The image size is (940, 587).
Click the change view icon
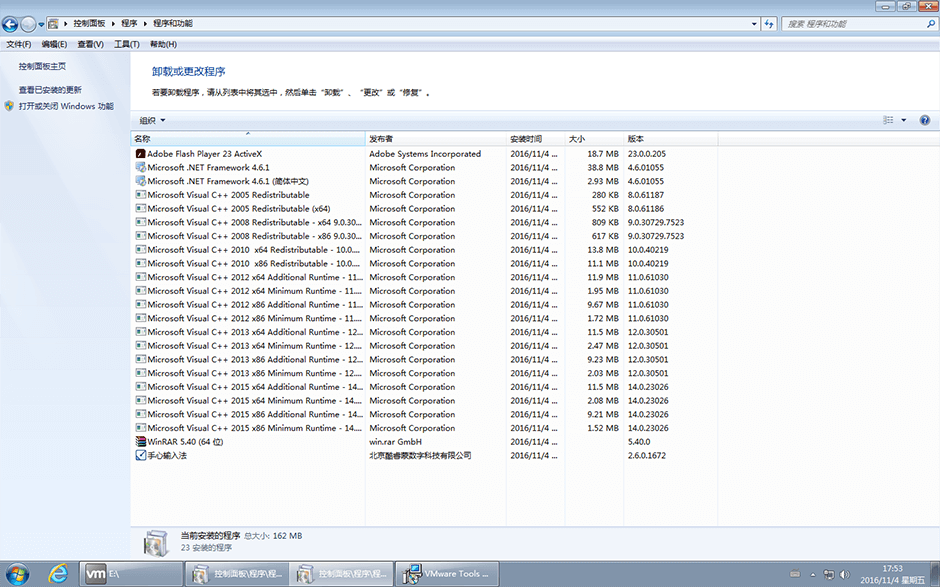click(x=888, y=121)
